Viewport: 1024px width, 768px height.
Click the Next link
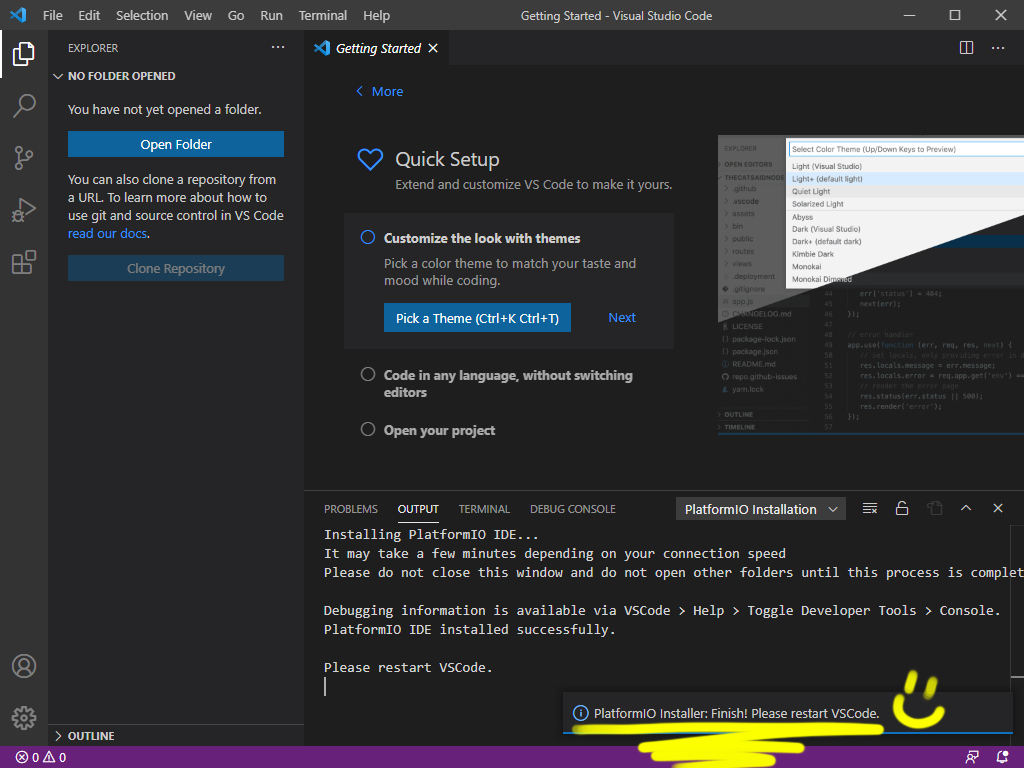pyautogui.click(x=622, y=317)
